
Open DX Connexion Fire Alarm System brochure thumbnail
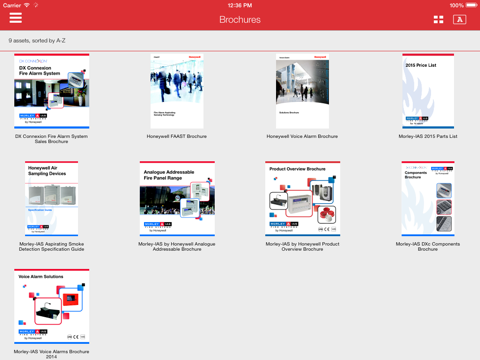pyautogui.click(x=52, y=91)
